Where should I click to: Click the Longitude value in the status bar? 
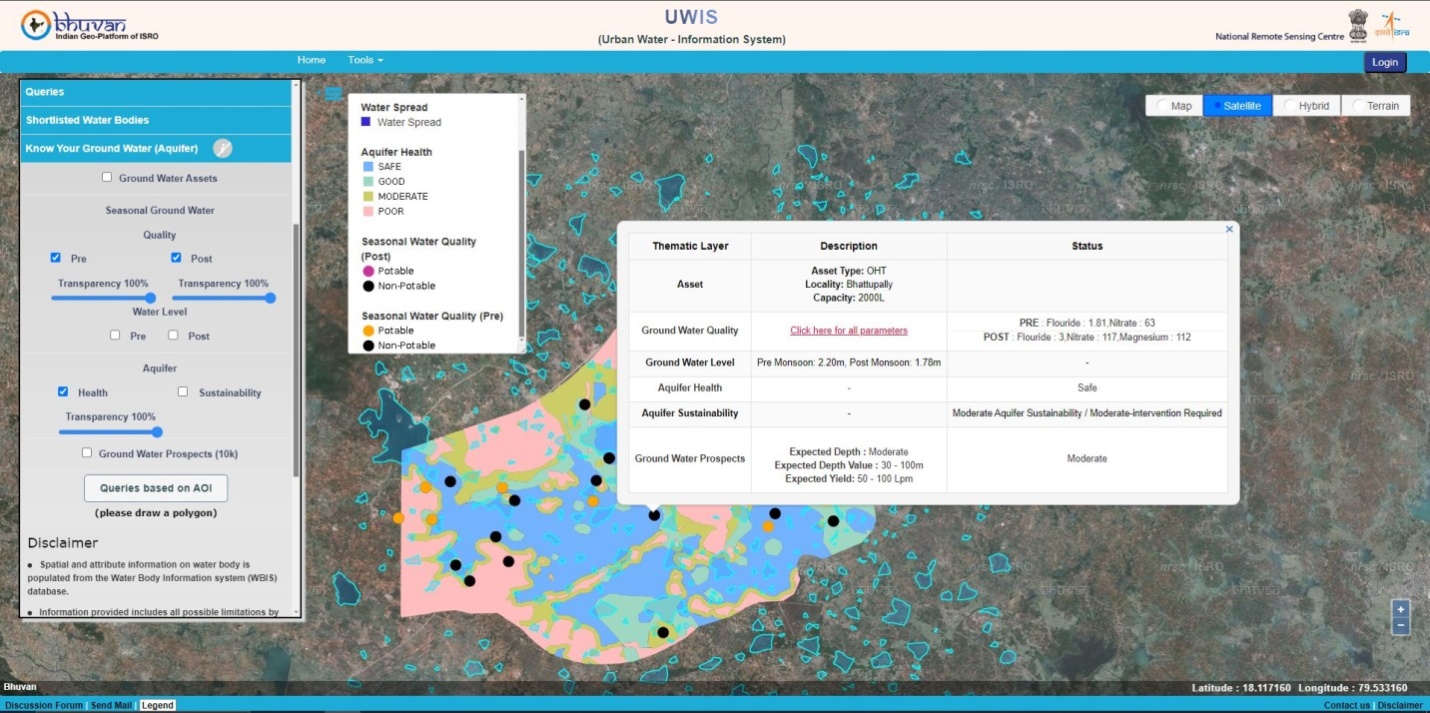(x=1384, y=688)
